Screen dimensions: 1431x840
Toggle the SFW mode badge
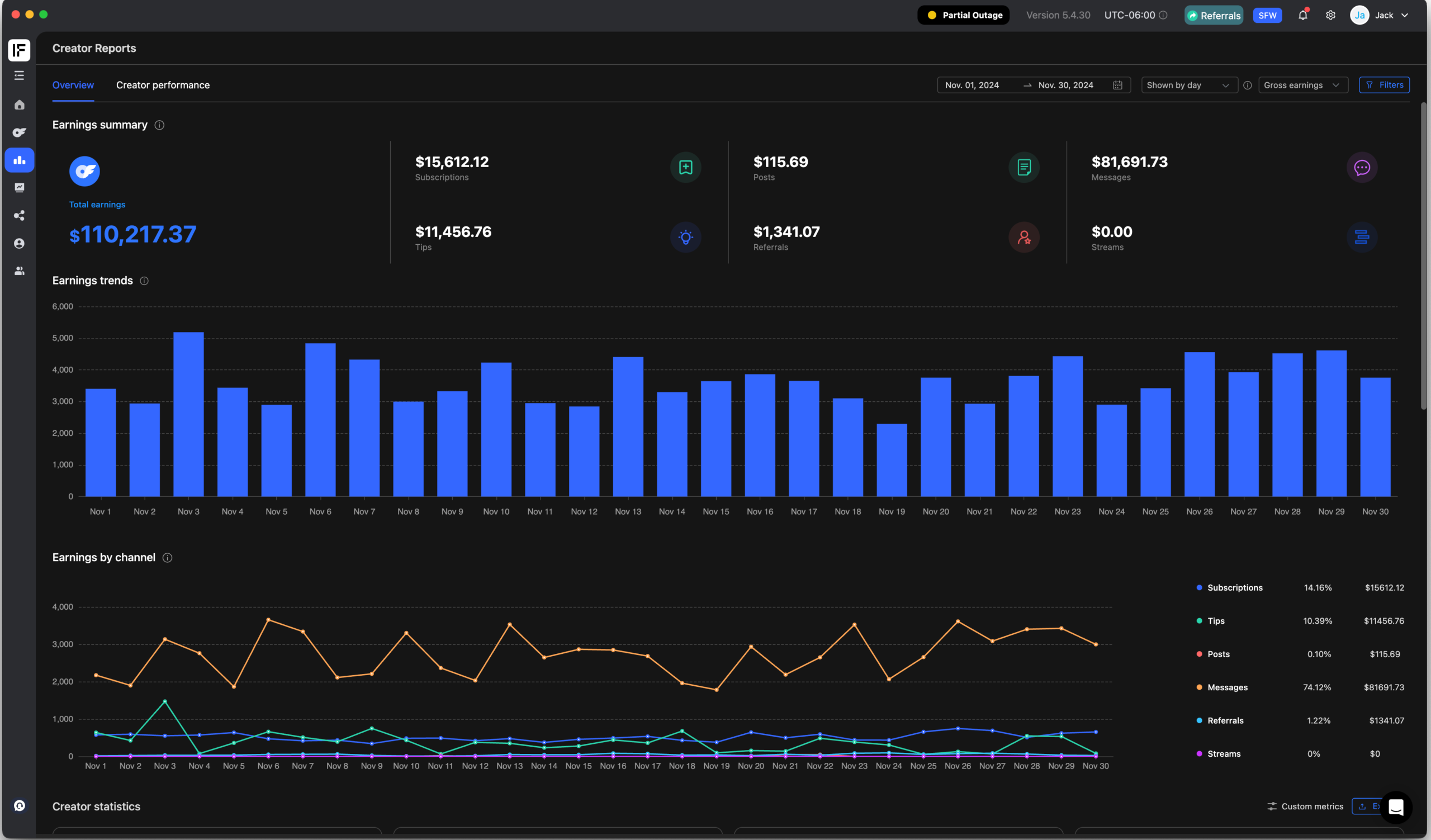(1267, 15)
